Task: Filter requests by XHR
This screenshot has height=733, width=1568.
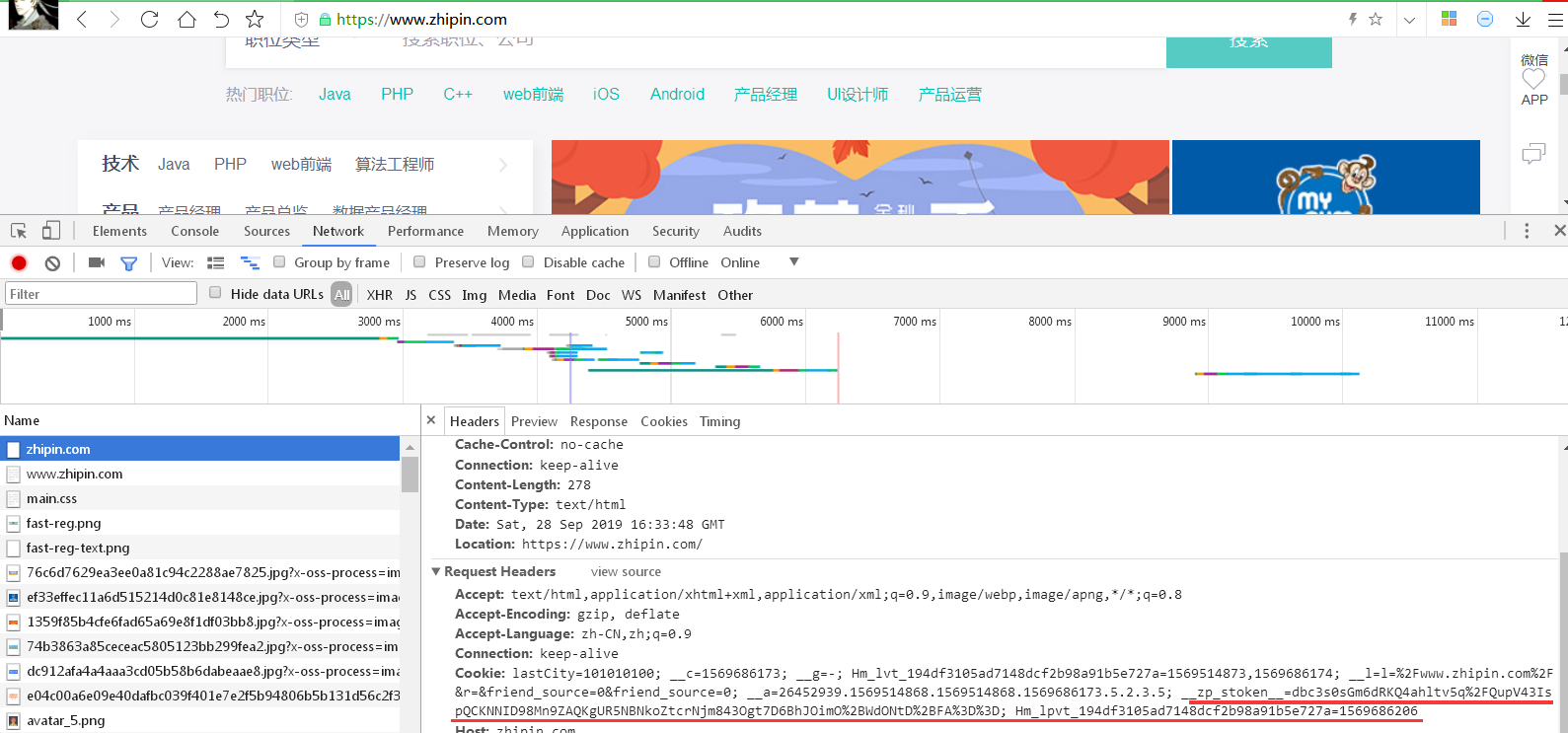Action: click(x=380, y=295)
